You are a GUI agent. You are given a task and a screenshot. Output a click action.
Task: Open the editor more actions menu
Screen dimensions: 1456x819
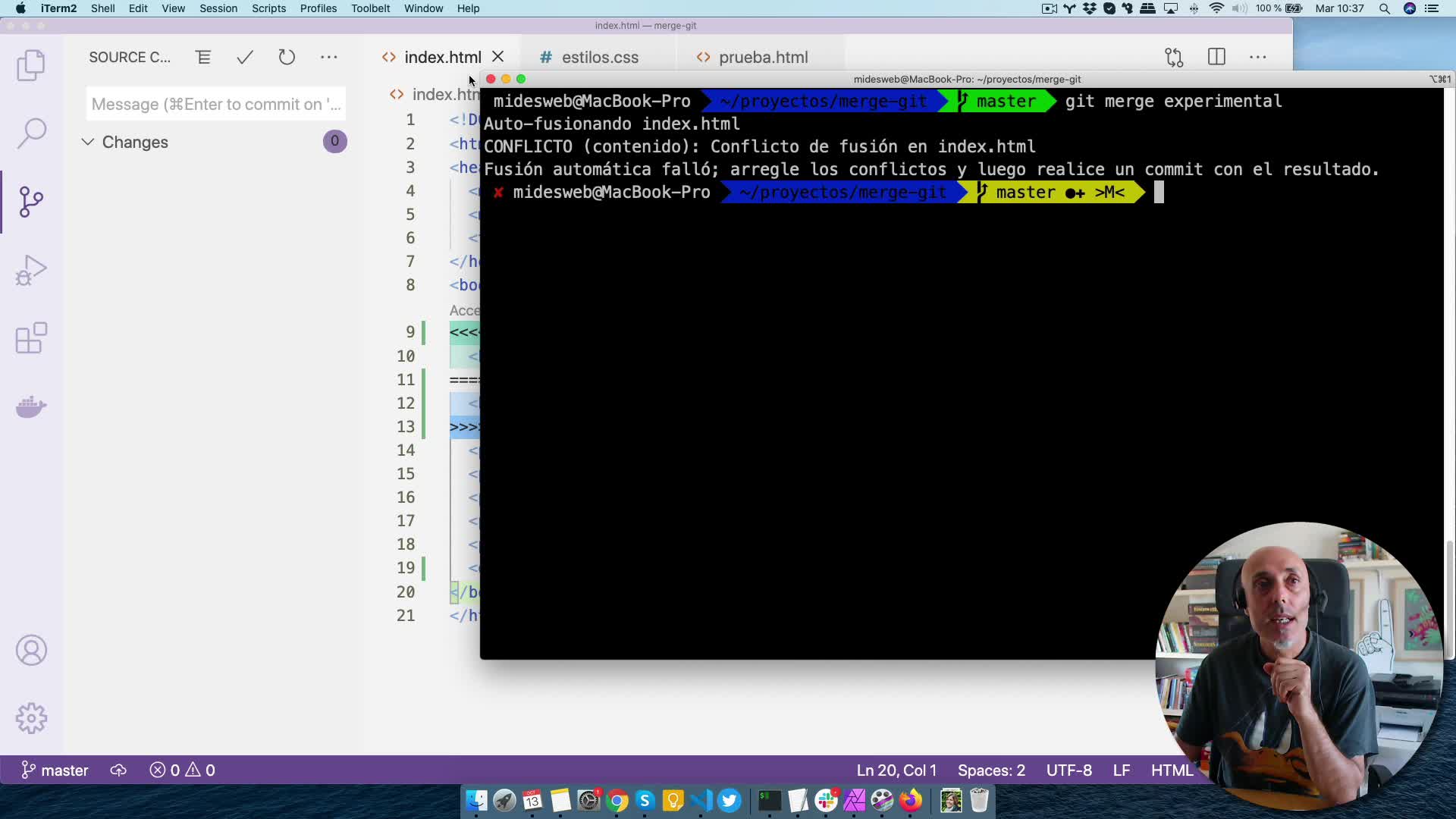(1258, 57)
